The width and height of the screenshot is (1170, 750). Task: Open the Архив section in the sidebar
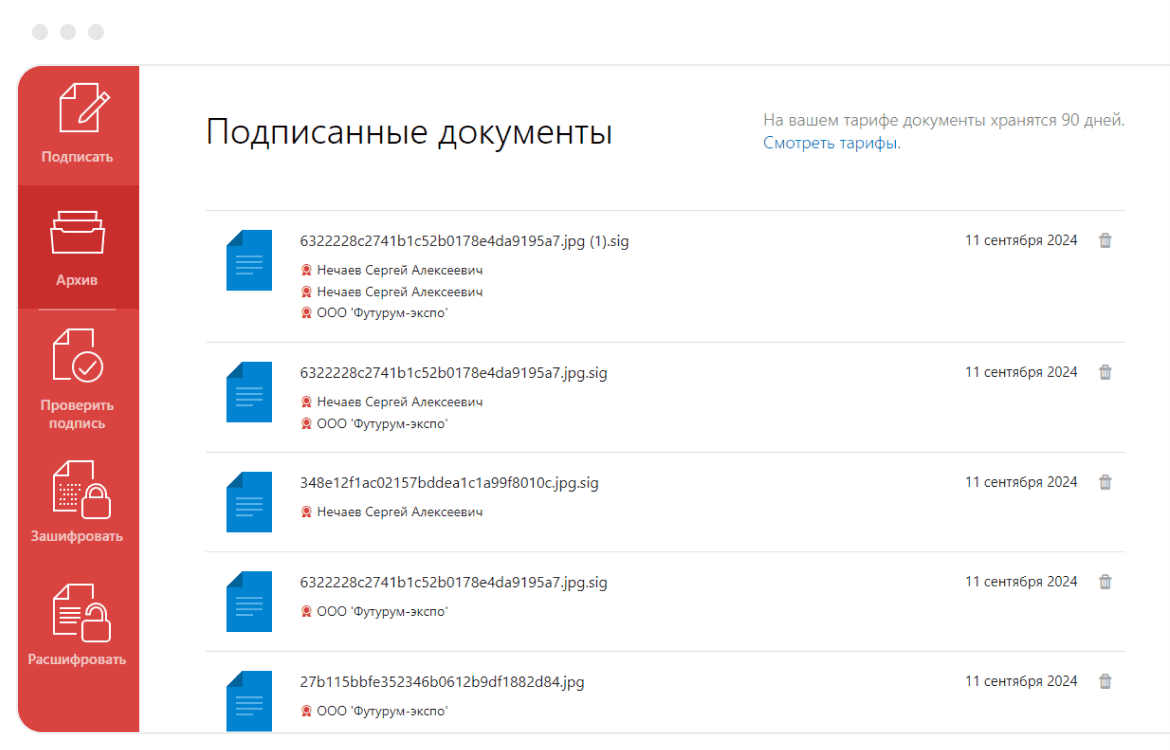click(78, 247)
